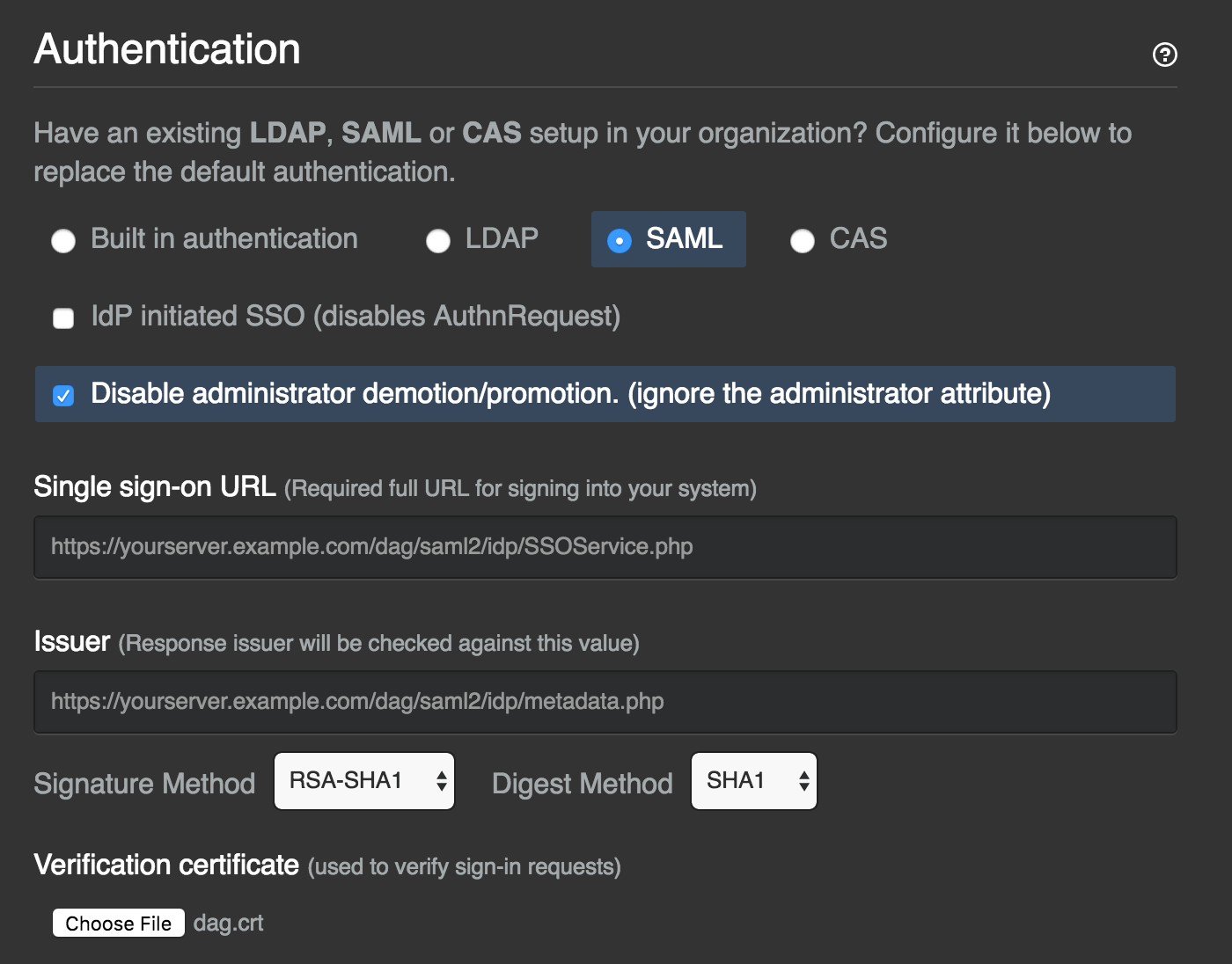The image size is (1232, 964).
Task: Click the Digest Method up-down arrows
Action: [x=803, y=780]
